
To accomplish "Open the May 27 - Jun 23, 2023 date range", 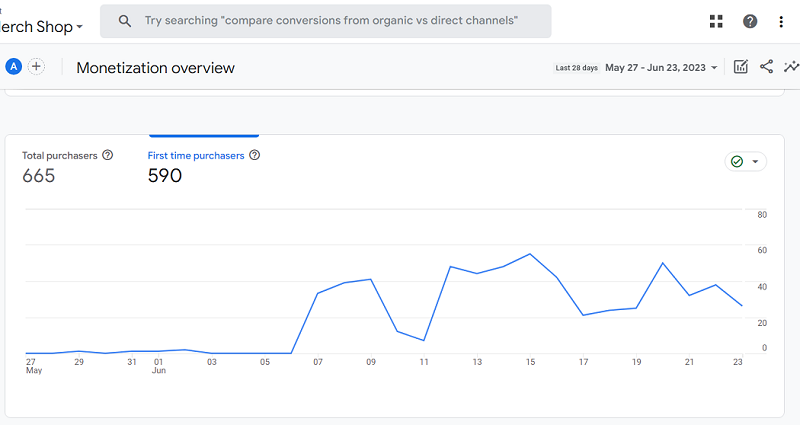I will click(x=661, y=68).
